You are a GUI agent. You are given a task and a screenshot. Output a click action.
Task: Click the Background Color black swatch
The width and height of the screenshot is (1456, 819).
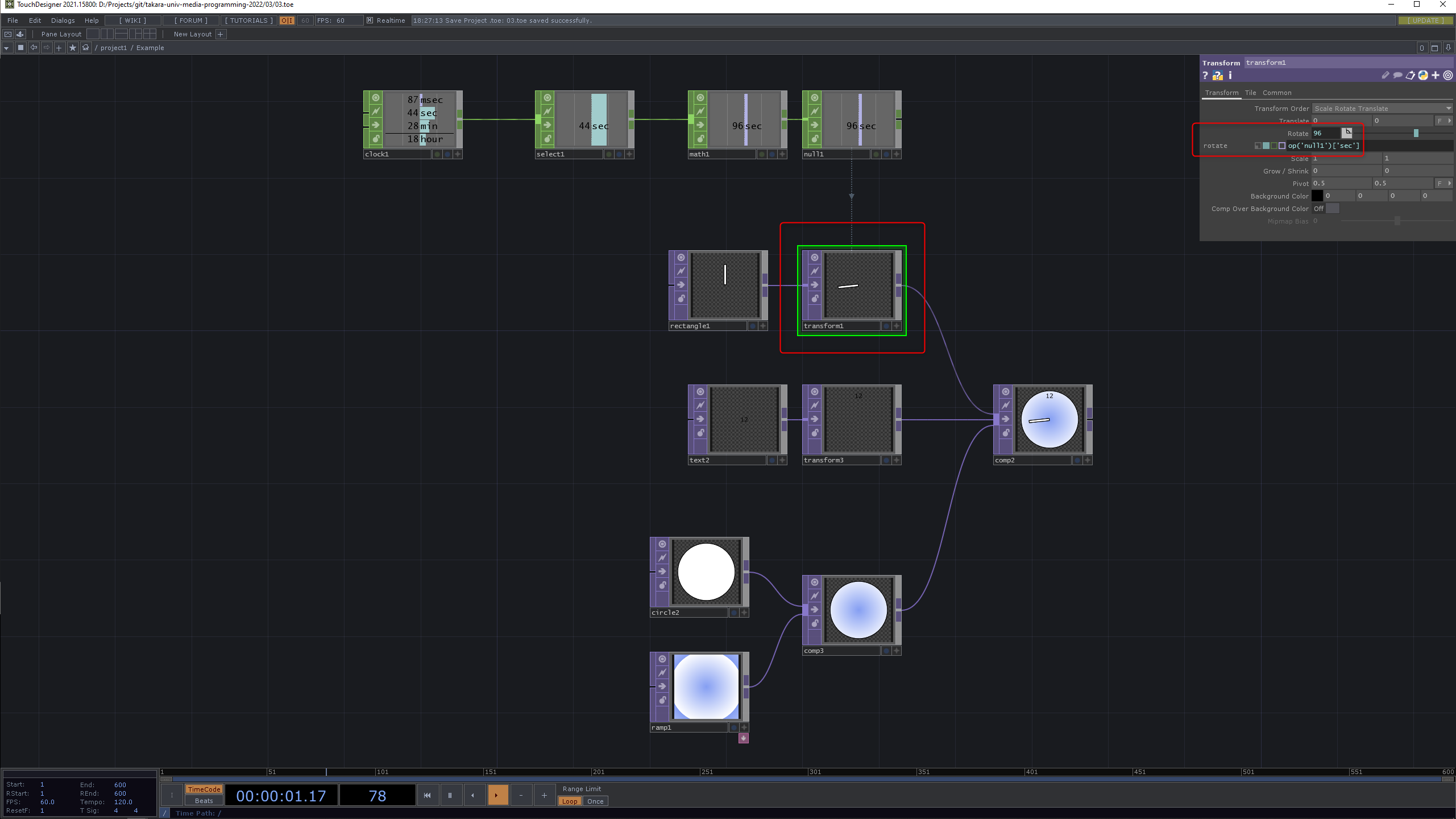[x=1317, y=196]
